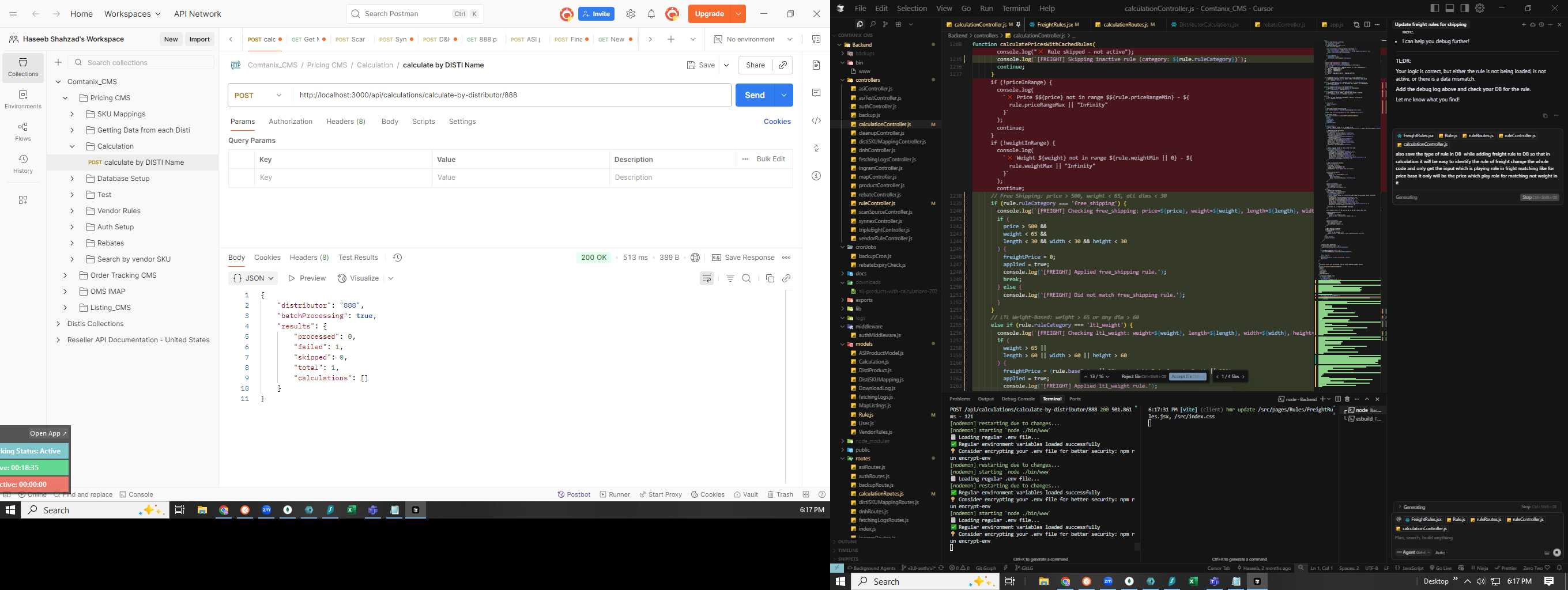
Task: Change response format via JSON dropdown
Action: (x=254, y=278)
